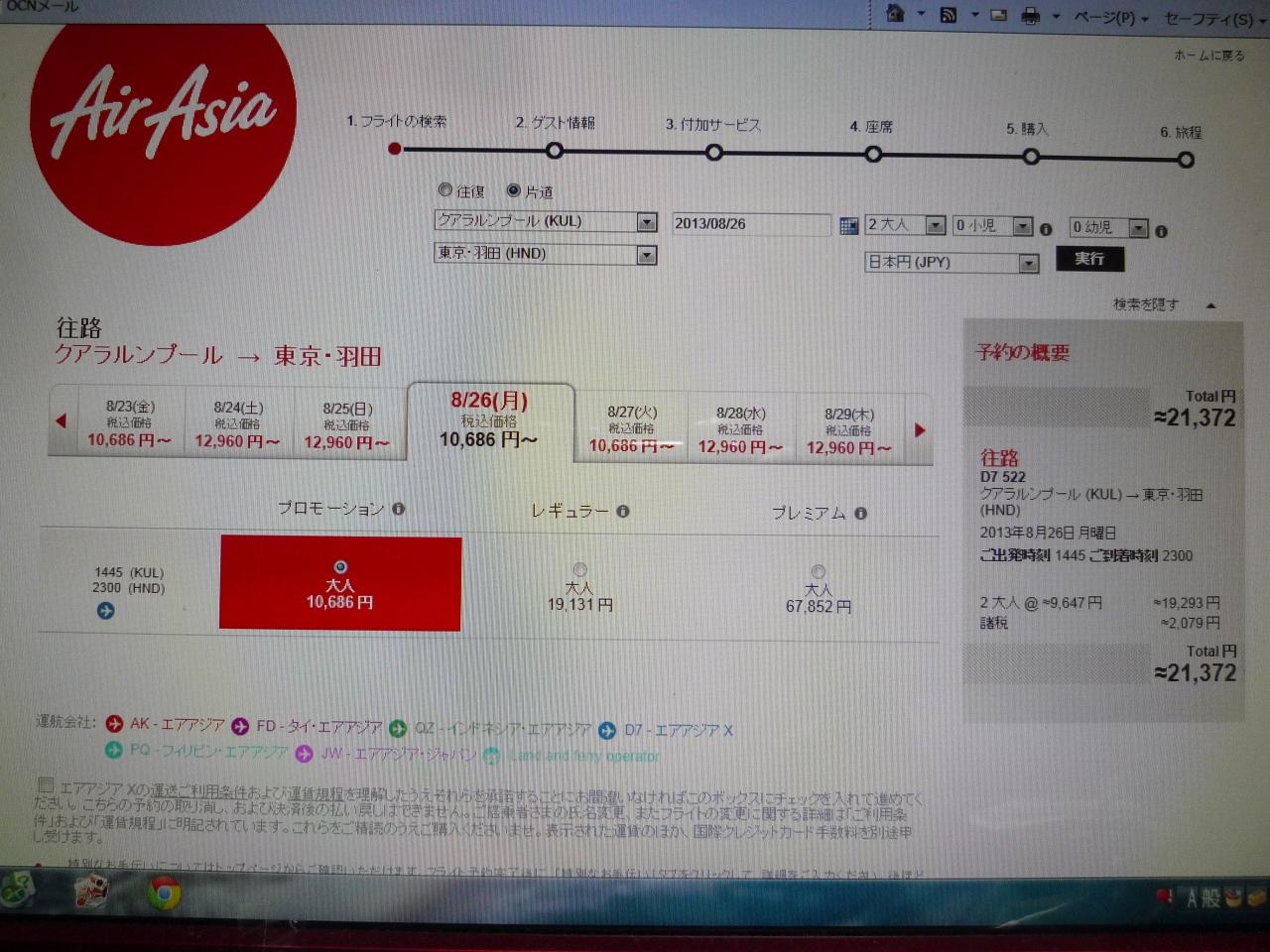Open the 0 幼児 infants dropdown
This screenshot has width=1270, height=952.
click(1108, 228)
